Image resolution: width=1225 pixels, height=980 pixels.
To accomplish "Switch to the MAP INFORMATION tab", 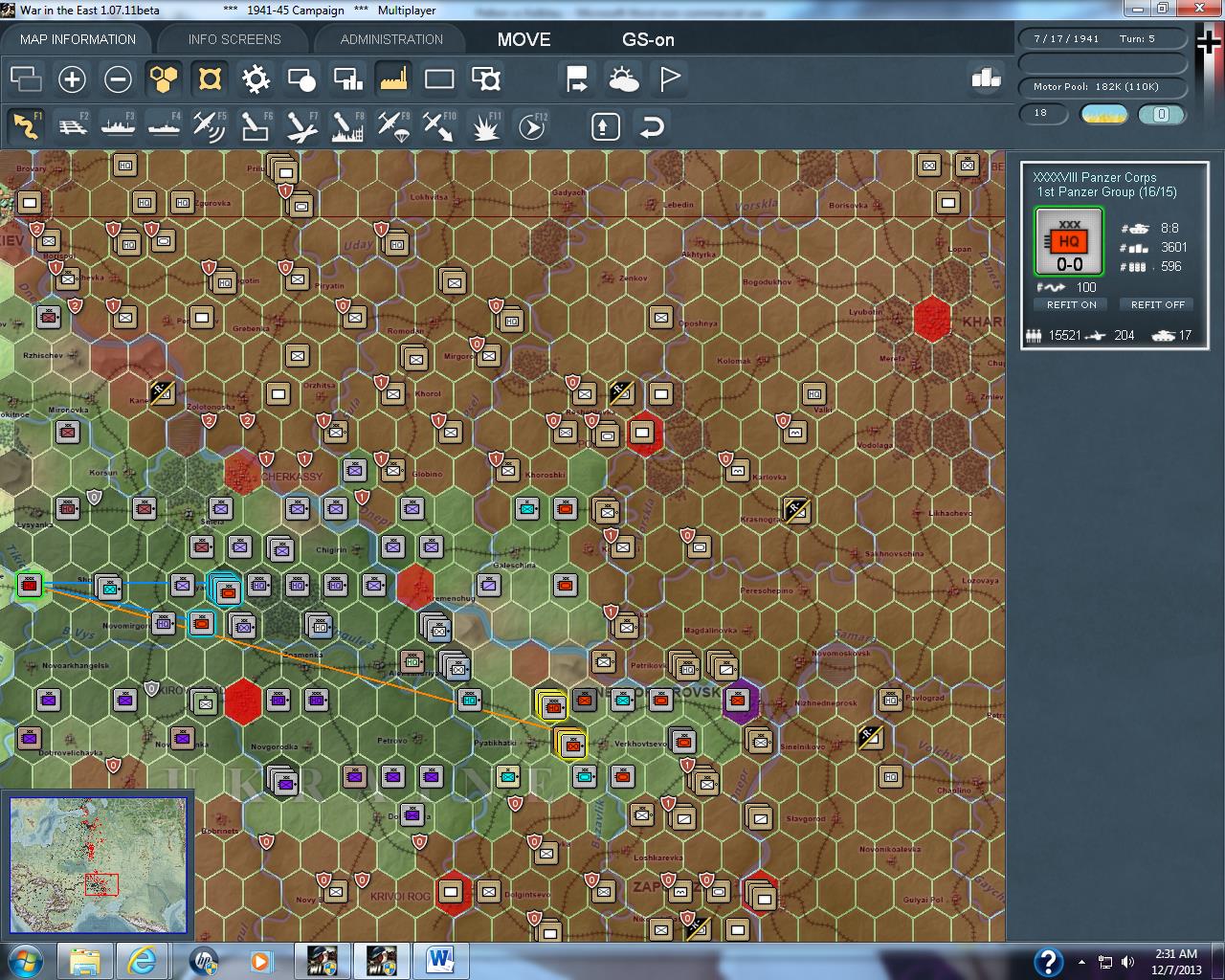I will tap(78, 39).
